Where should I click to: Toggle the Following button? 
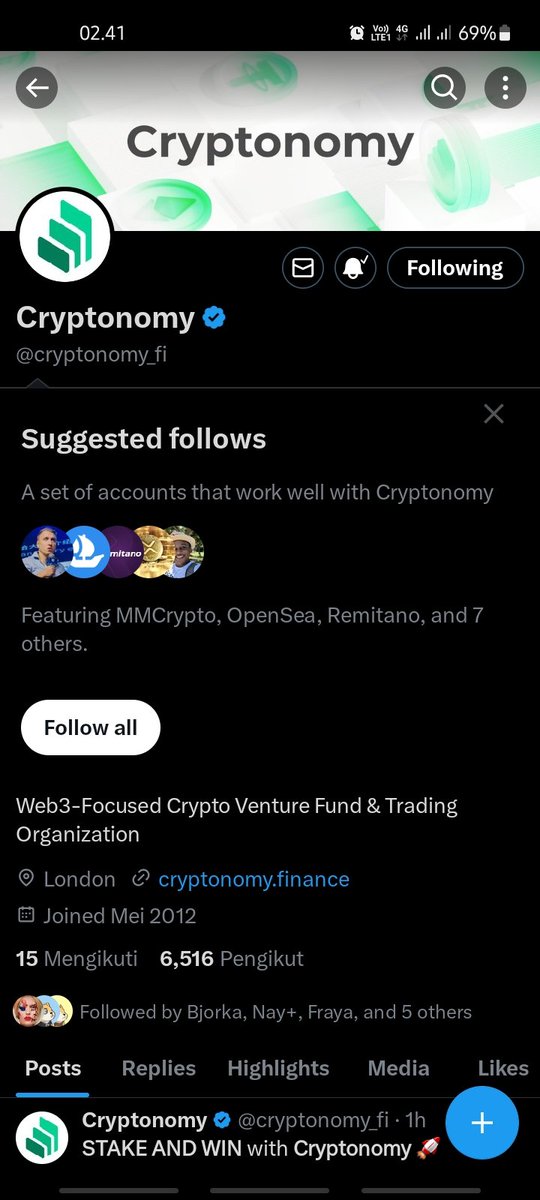click(x=455, y=268)
